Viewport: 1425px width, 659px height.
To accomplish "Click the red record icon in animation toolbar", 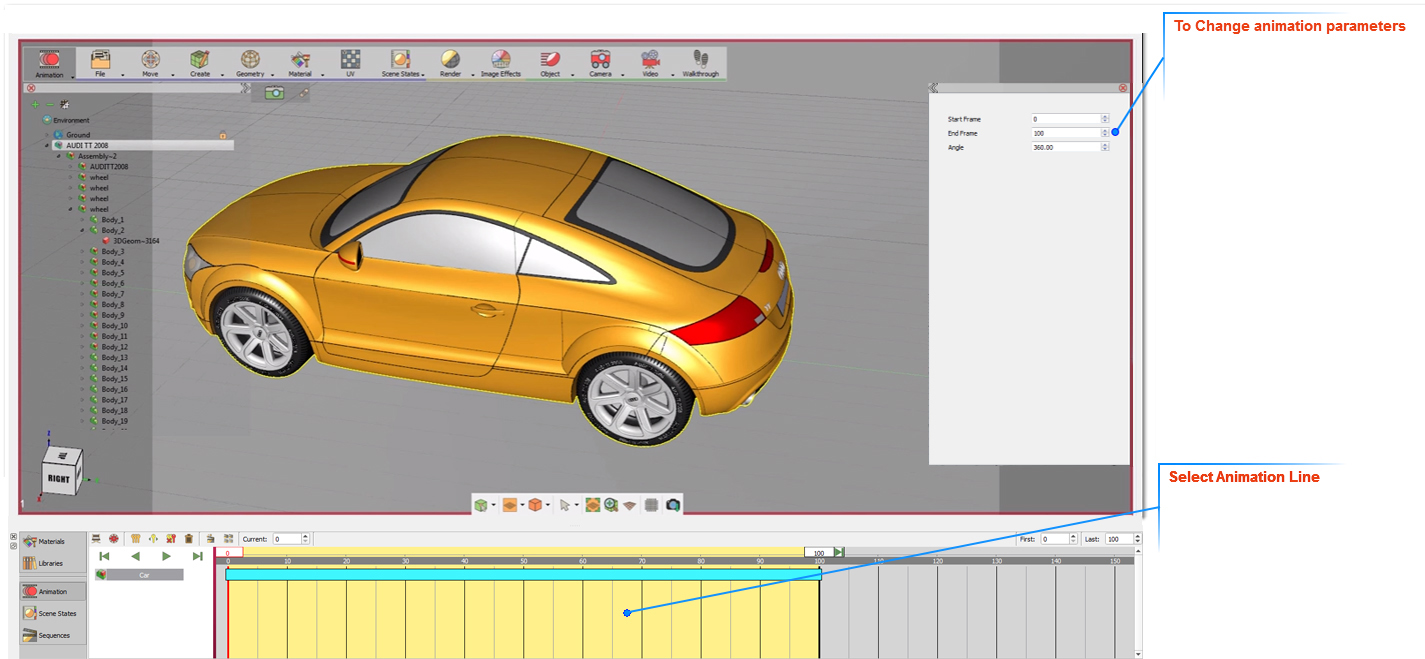I will pyautogui.click(x=114, y=538).
